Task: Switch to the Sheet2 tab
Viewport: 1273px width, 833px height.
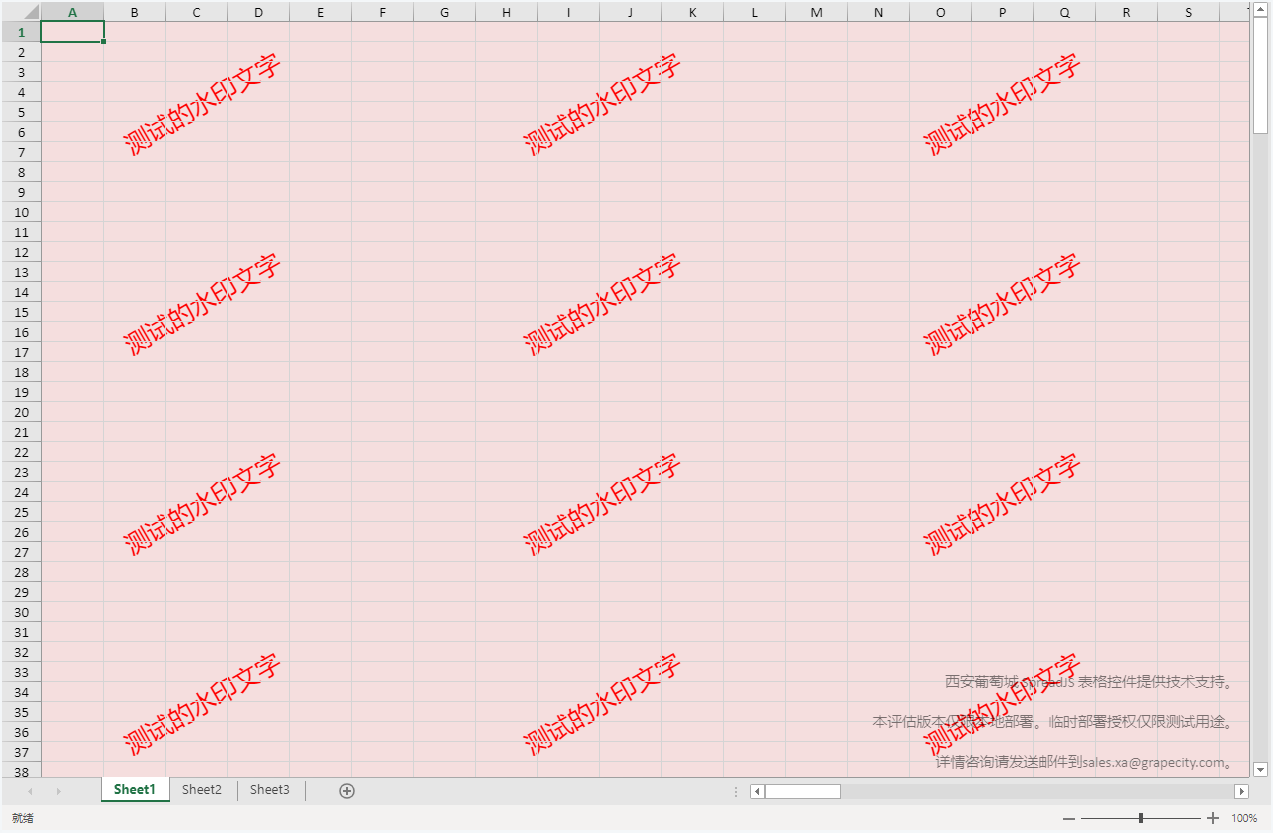Action: click(x=202, y=790)
